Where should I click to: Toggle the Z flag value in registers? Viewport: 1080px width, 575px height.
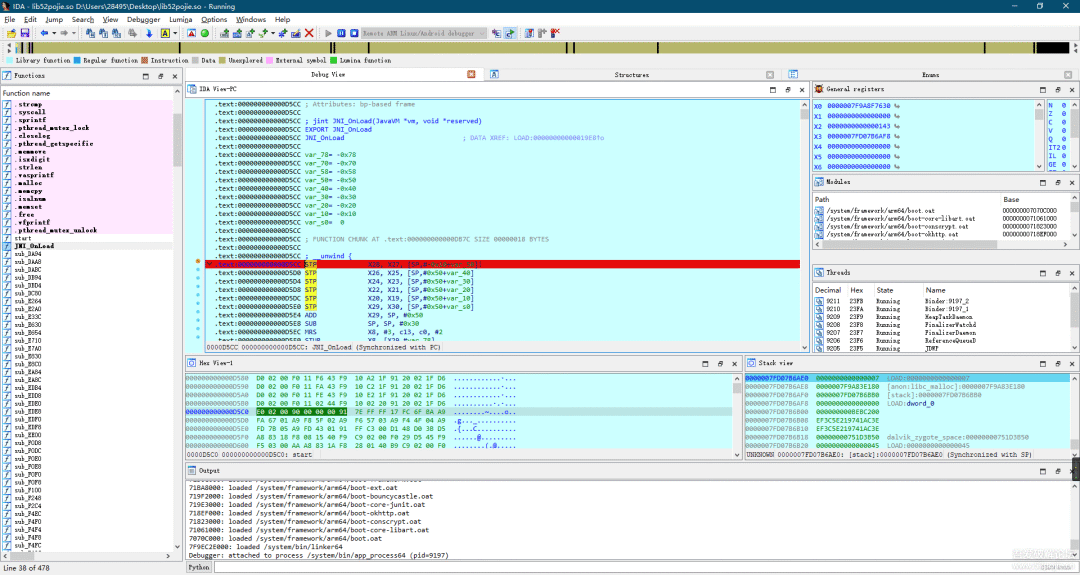[x=1064, y=114]
